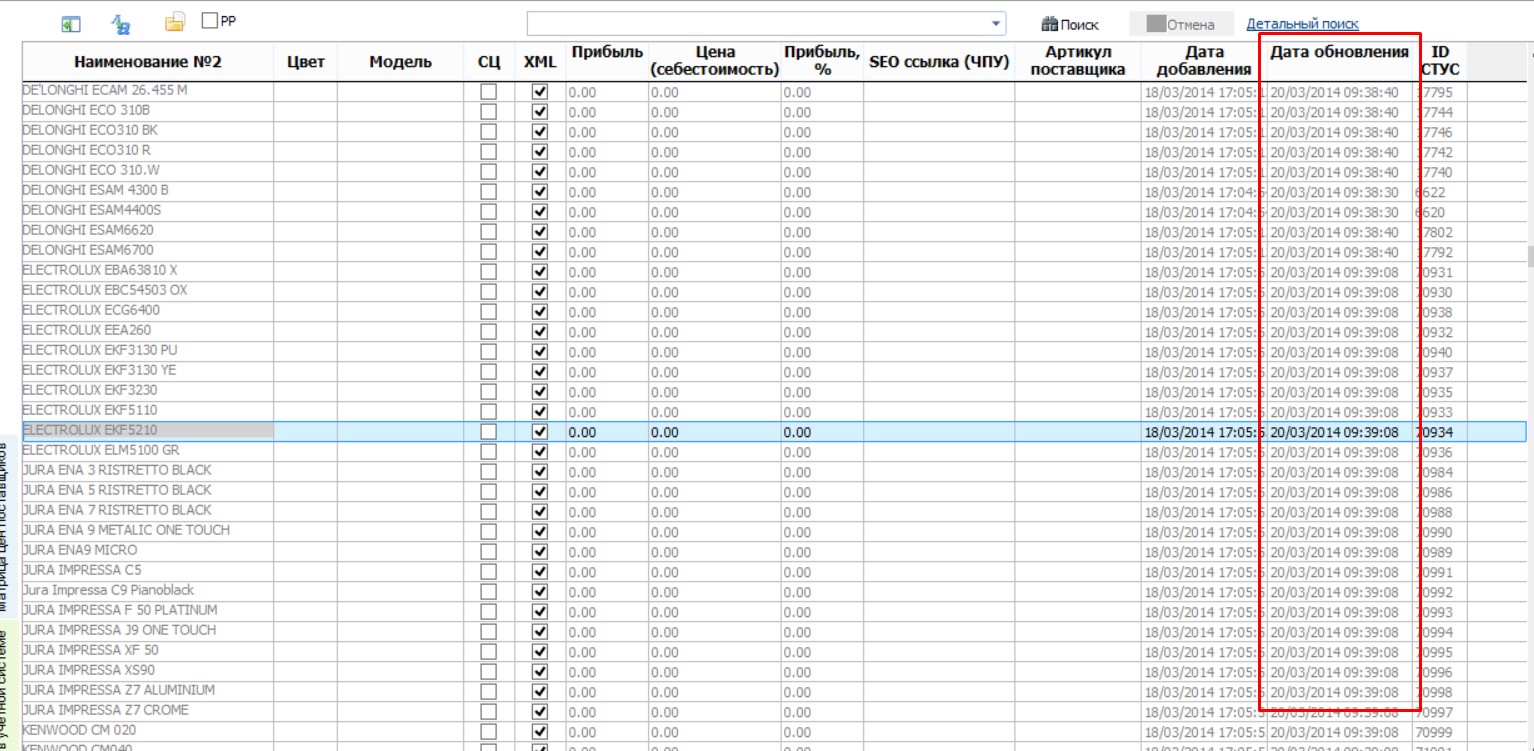The image size is (1534, 751).
Task: Click the Модель column header
Action: point(400,62)
